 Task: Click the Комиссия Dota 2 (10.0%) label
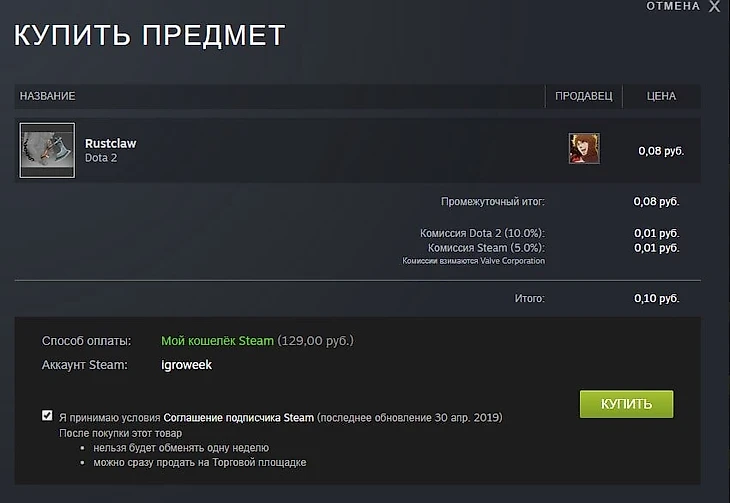[482, 233]
